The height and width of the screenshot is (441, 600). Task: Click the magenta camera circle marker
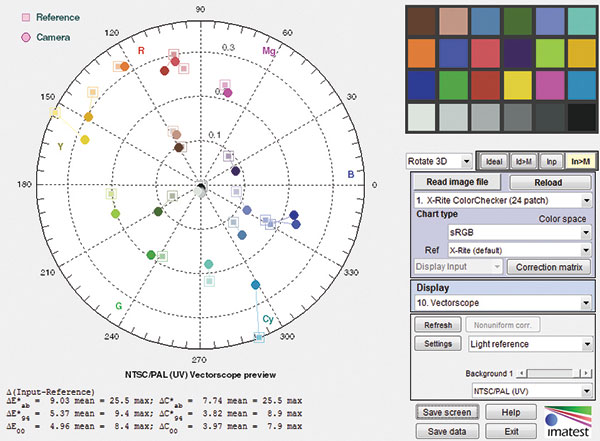[x=228, y=93]
